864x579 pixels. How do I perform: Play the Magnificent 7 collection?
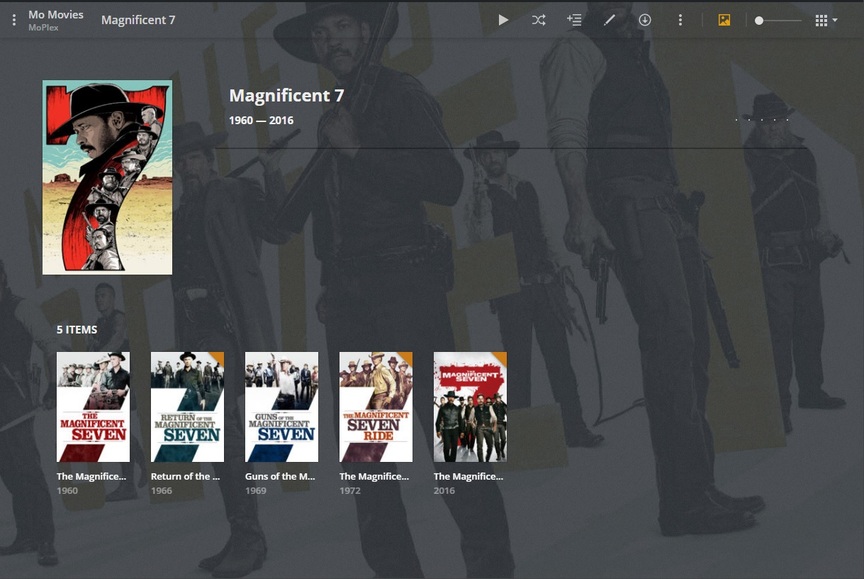point(503,20)
